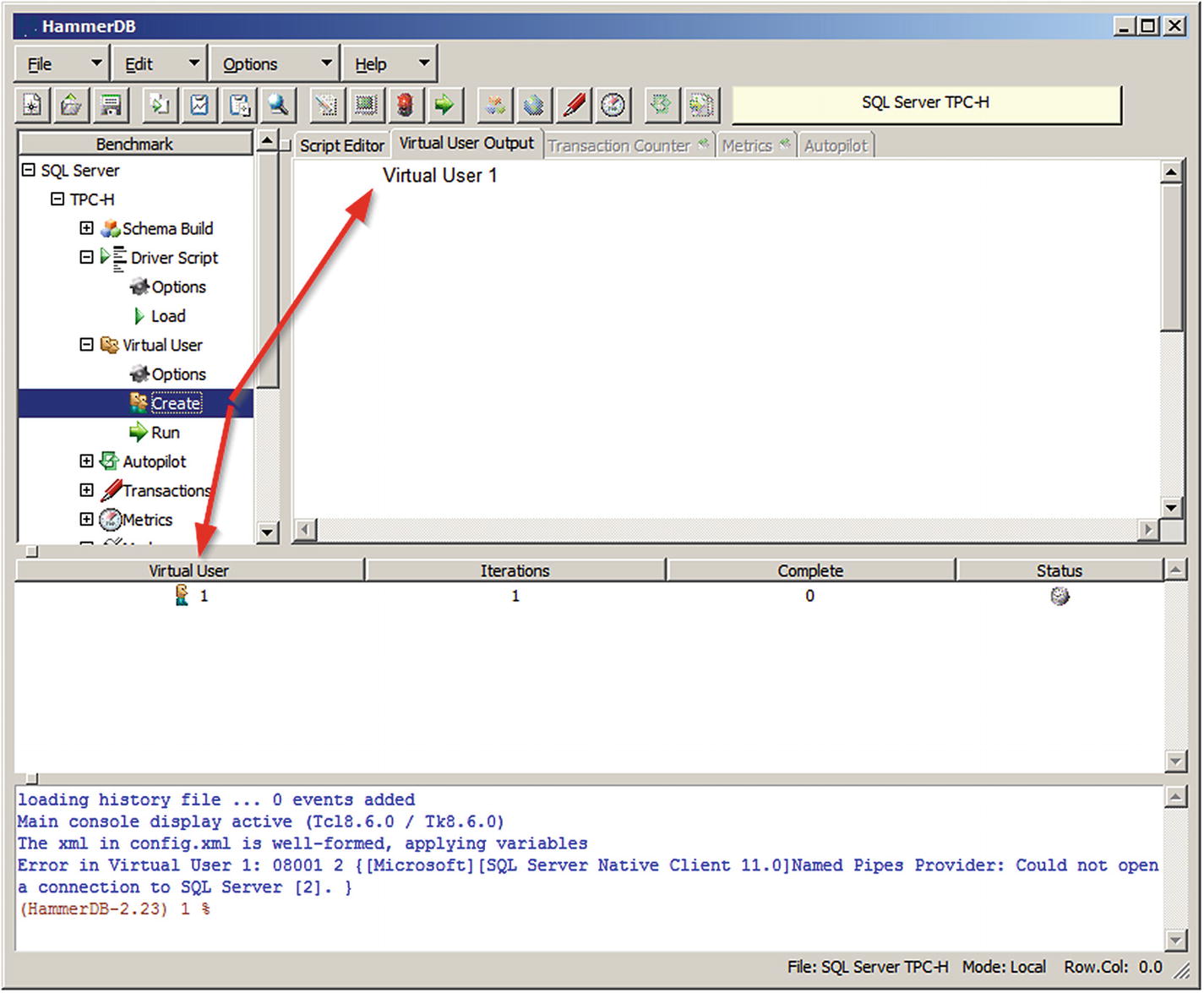
Task: Click the green arrow Run toolbar icon
Action: click(444, 105)
